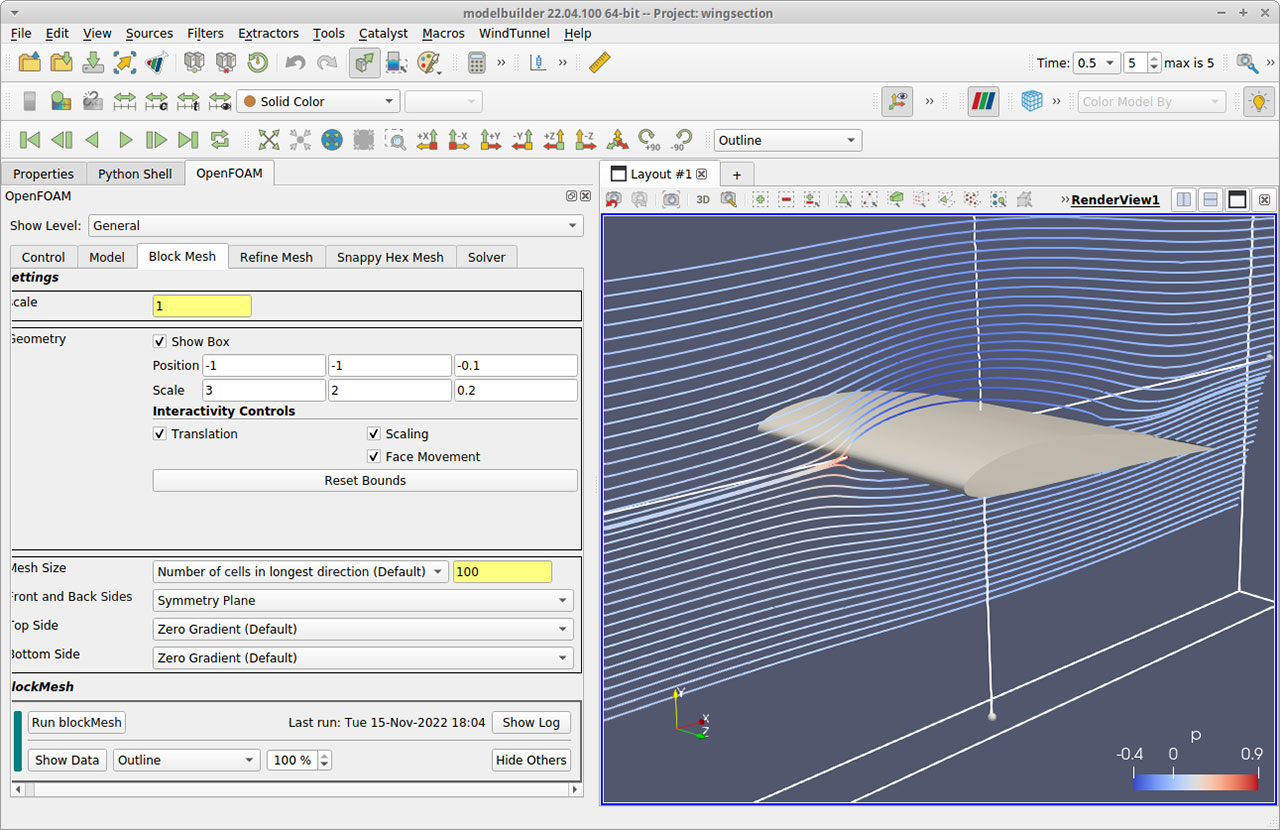Screen dimensions: 1280x830
Task: Select the Reset Camera globe icon
Action: point(331,140)
